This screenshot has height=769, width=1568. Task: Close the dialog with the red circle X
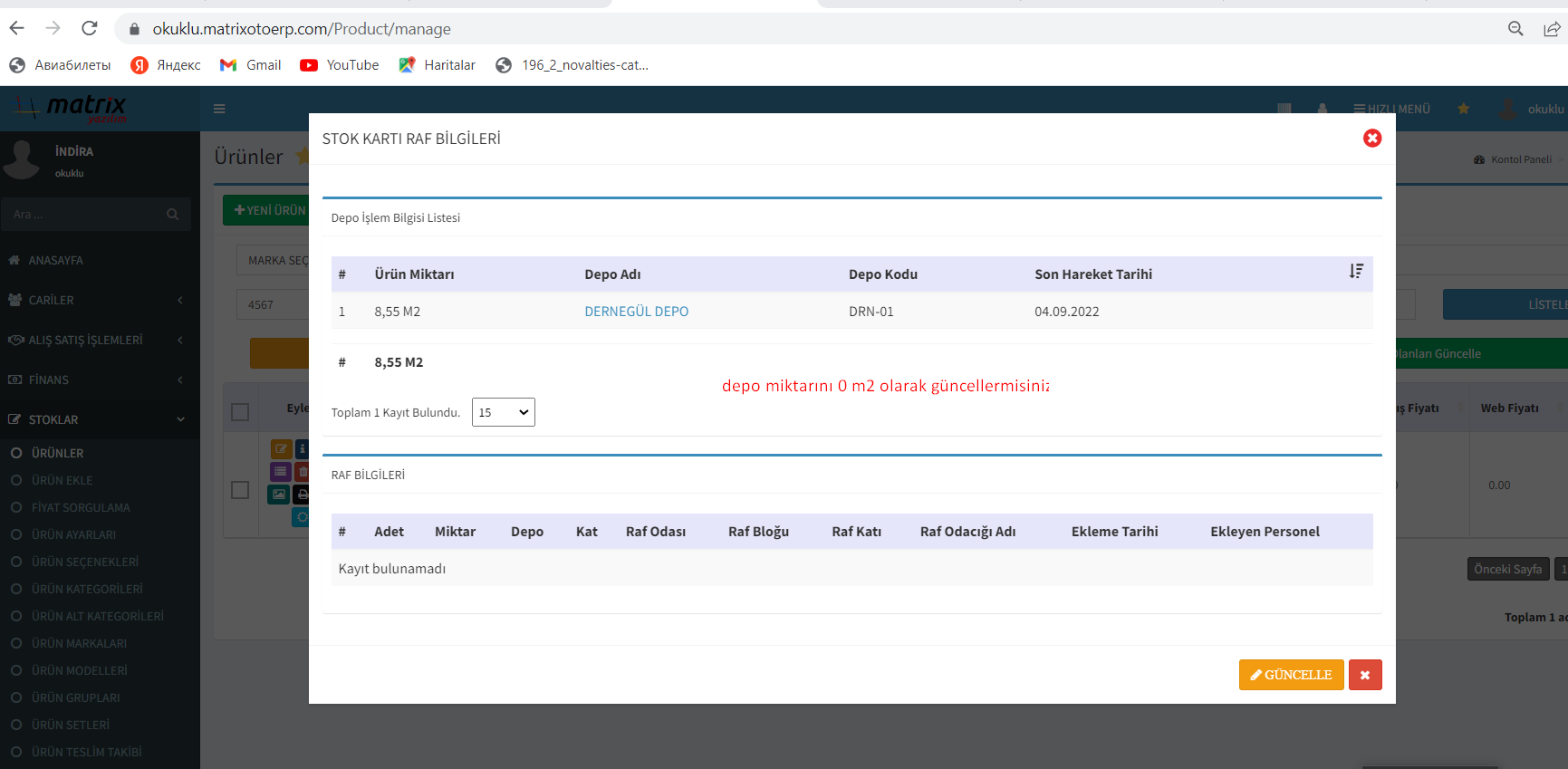pyautogui.click(x=1371, y=138)
